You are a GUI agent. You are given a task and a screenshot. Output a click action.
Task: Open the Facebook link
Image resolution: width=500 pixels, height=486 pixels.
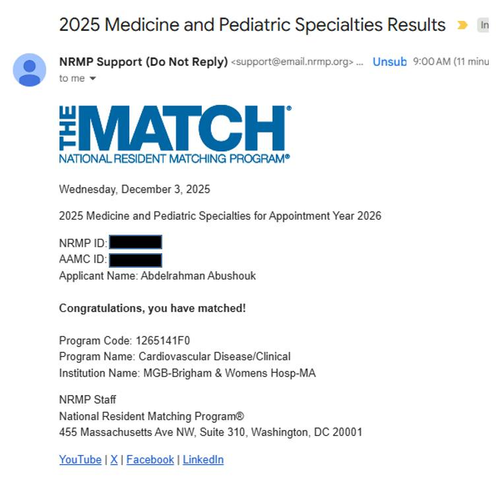click(x=150, y=459)
